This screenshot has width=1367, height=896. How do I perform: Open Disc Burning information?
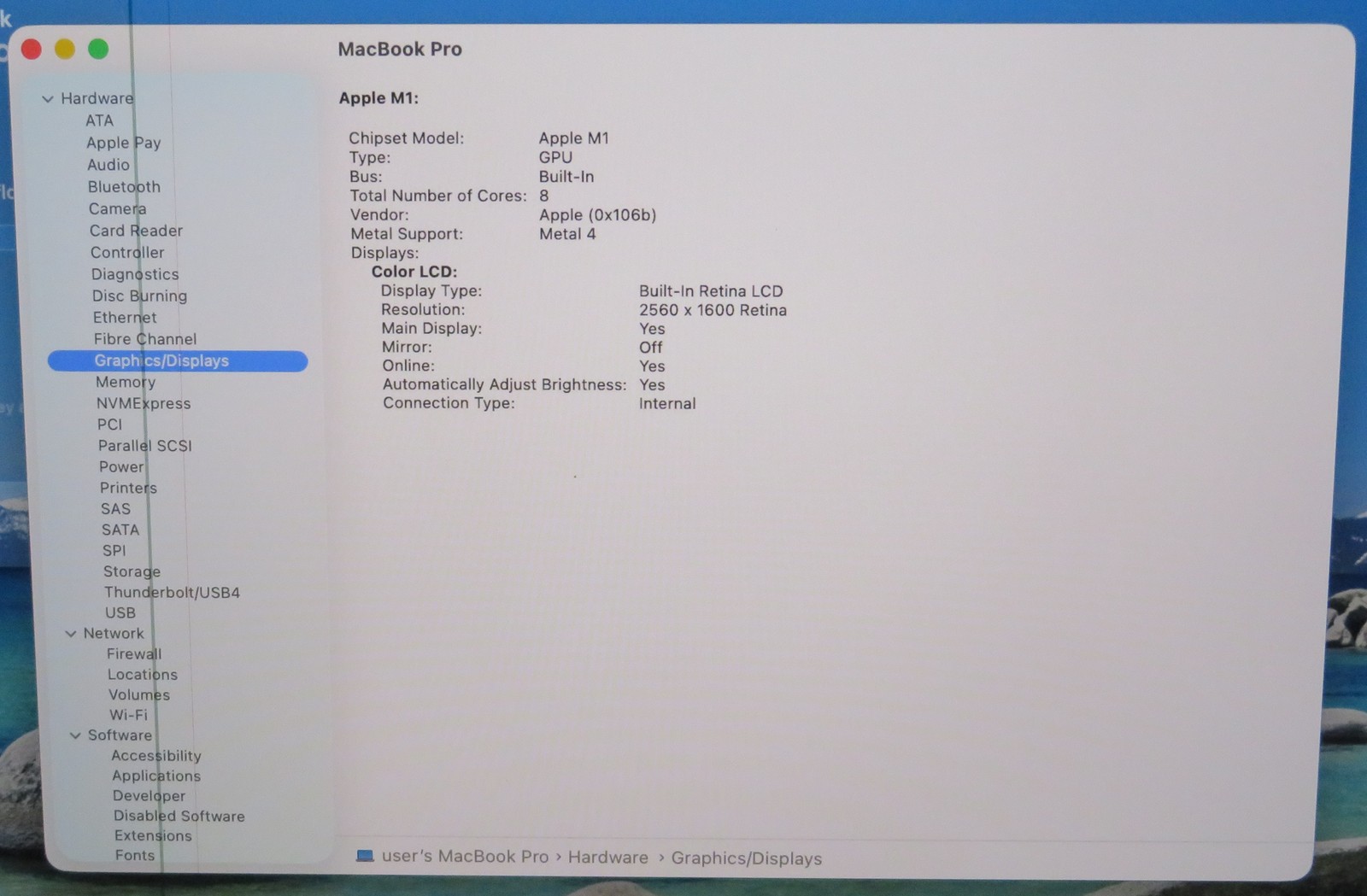[139, 296]
